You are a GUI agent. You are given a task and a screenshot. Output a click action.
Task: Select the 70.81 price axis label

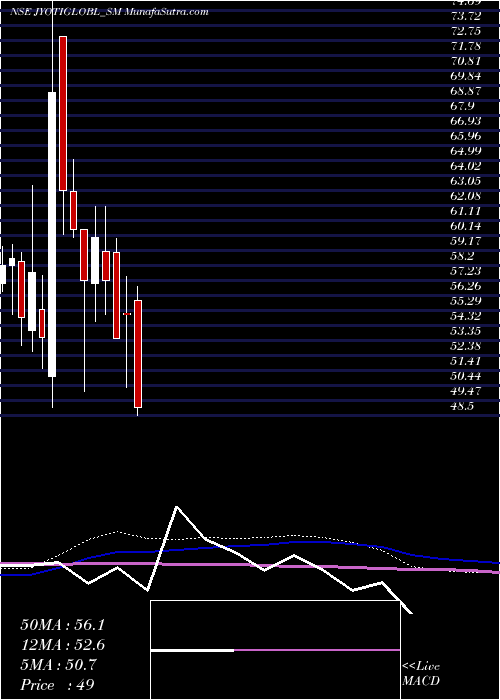(x=466, y=61)
